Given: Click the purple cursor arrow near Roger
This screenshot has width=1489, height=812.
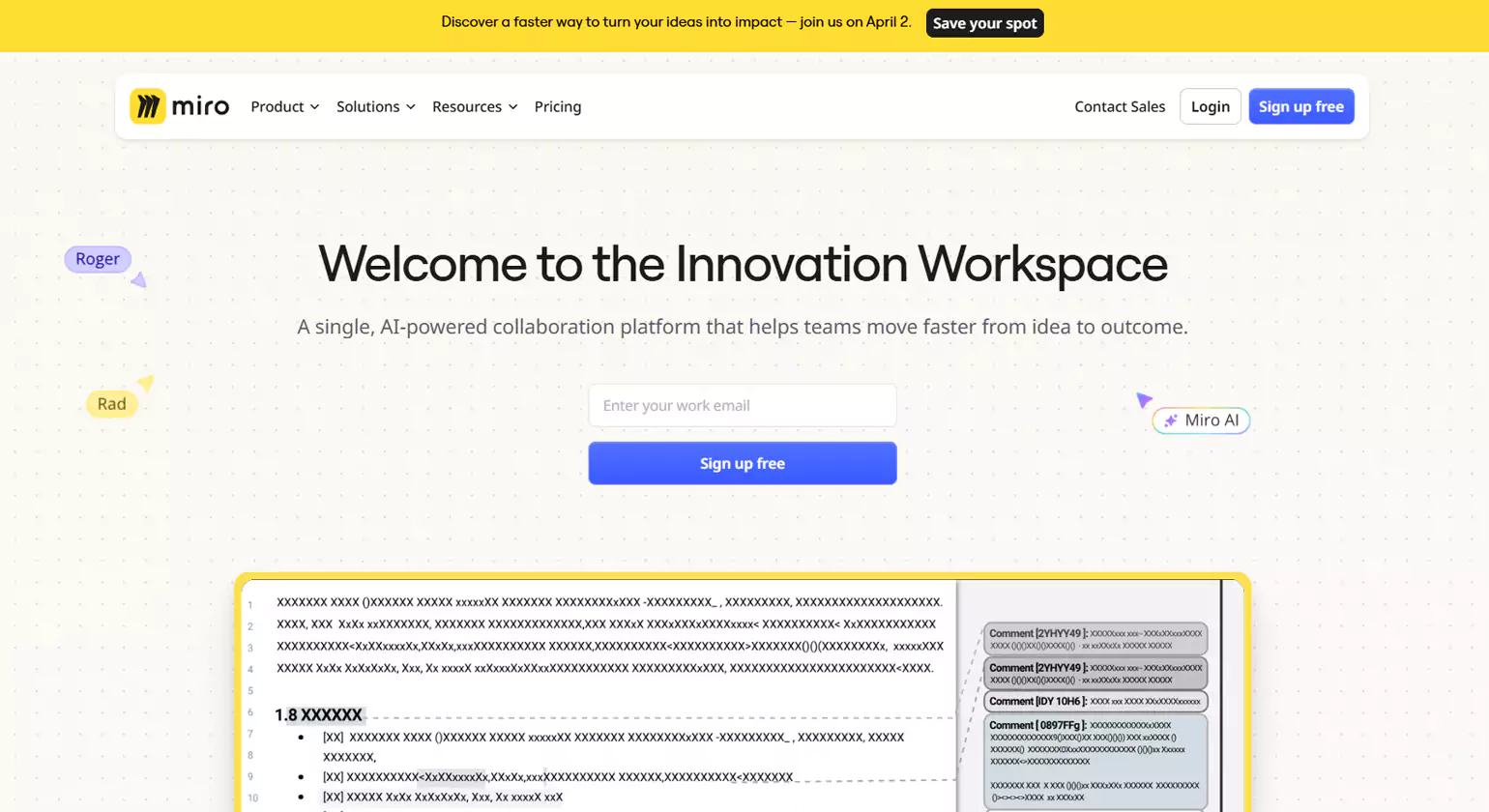Looking at the screenshot, I should point(139,280).
